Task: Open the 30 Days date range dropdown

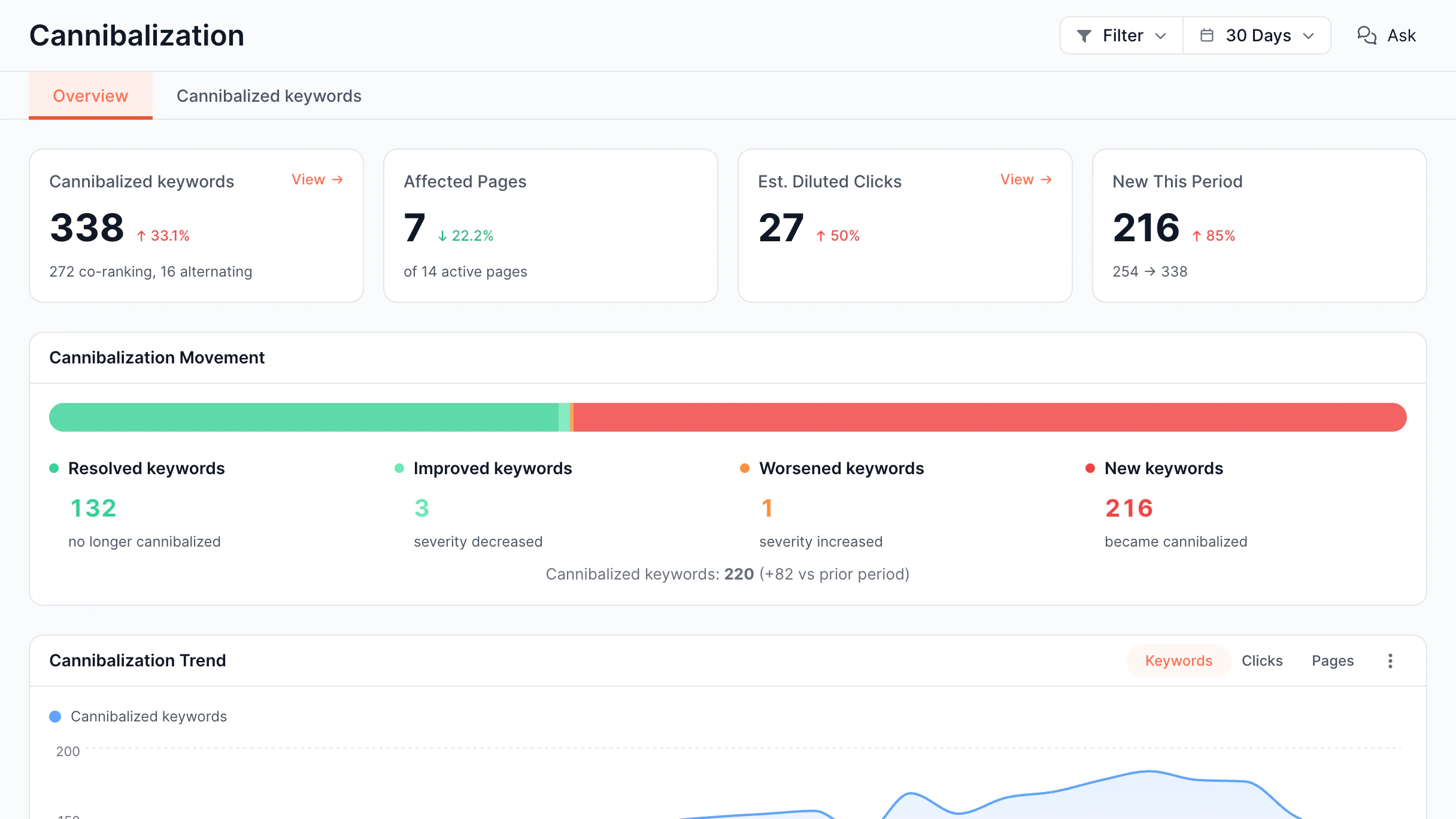Action: pos(1257,35)
